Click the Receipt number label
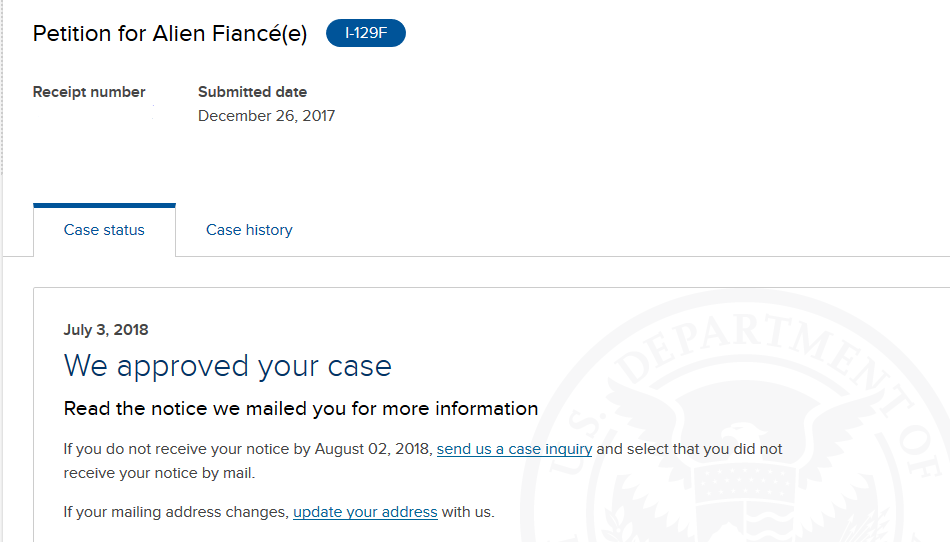950x542 pixels. (x=89, y=92)
